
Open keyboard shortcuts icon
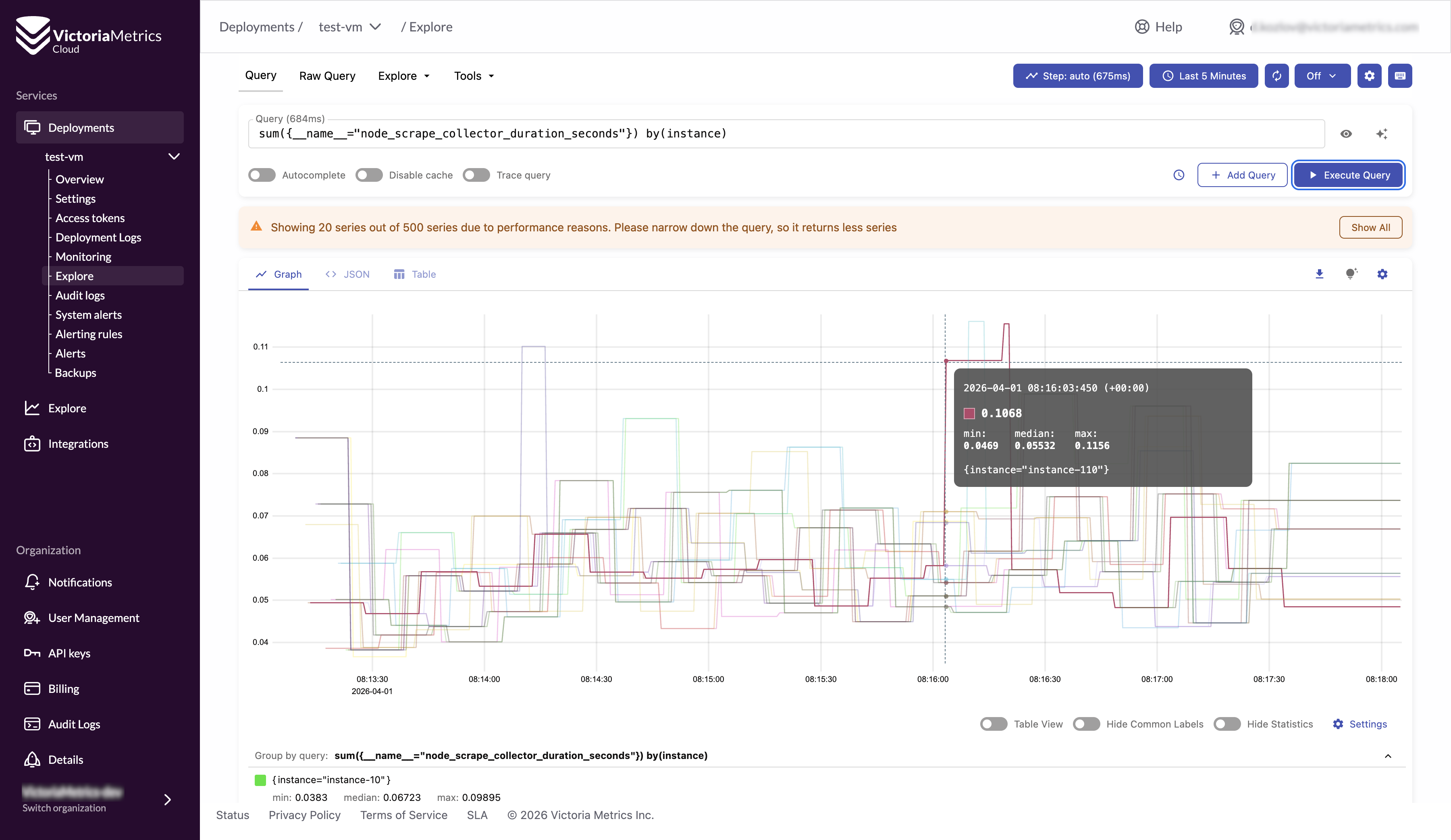click(1399, 76)
